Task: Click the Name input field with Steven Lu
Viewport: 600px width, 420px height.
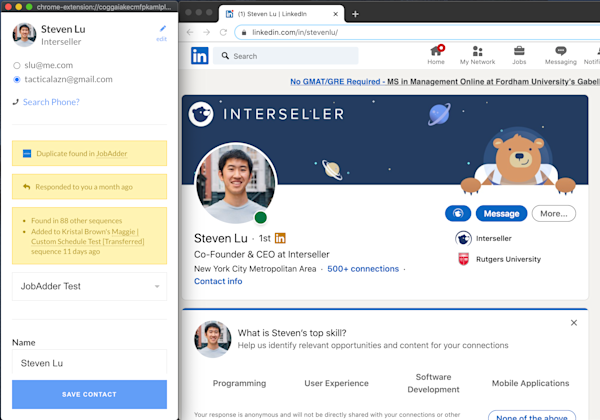Action: click(x=90, y=363)
